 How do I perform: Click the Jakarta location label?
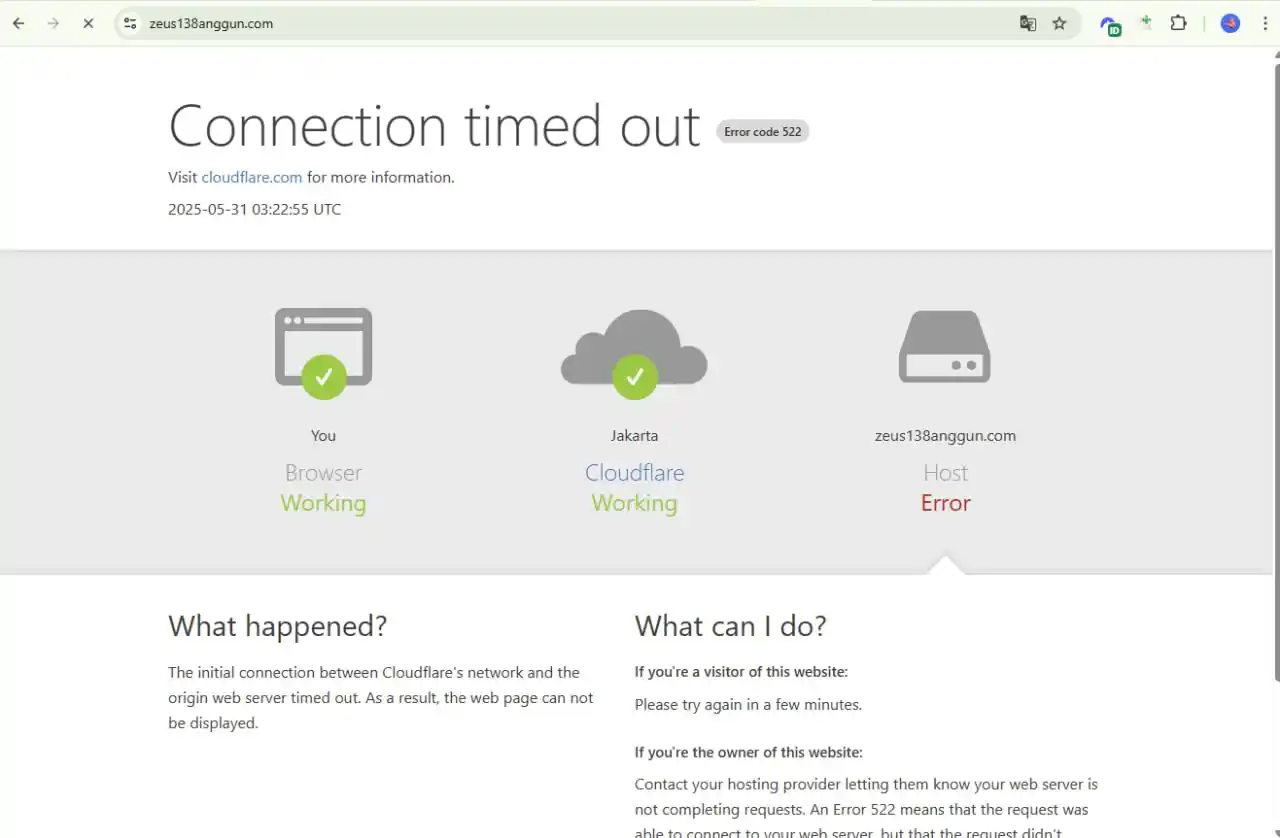tap(635, 436)
